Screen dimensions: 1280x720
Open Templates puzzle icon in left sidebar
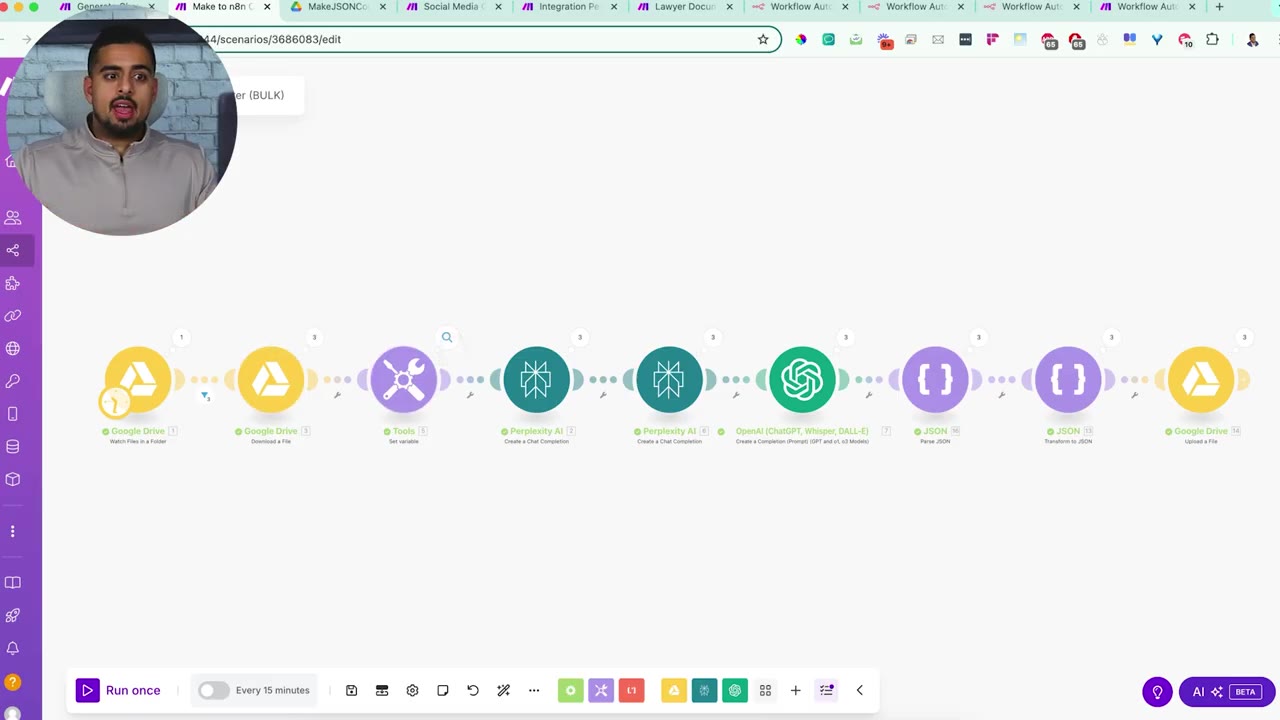point(13,283)
